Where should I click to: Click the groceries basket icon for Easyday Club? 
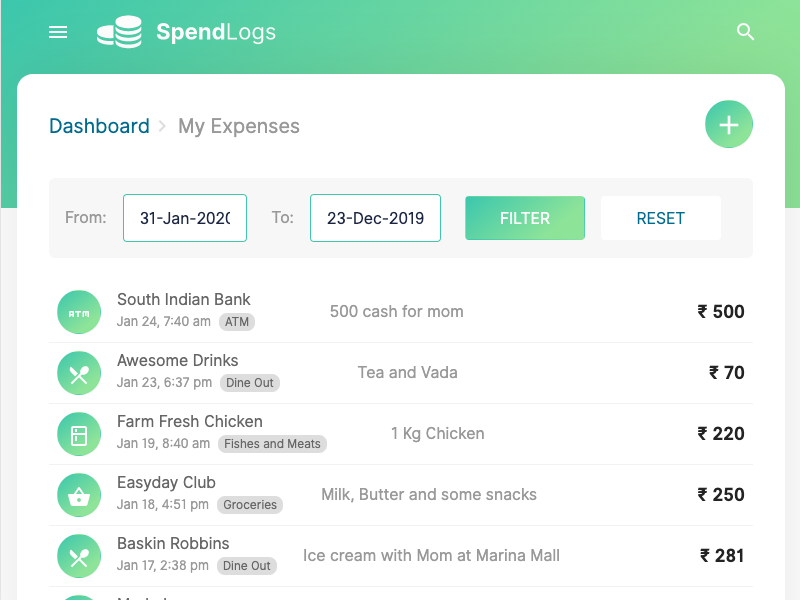(x=79, y=494)
